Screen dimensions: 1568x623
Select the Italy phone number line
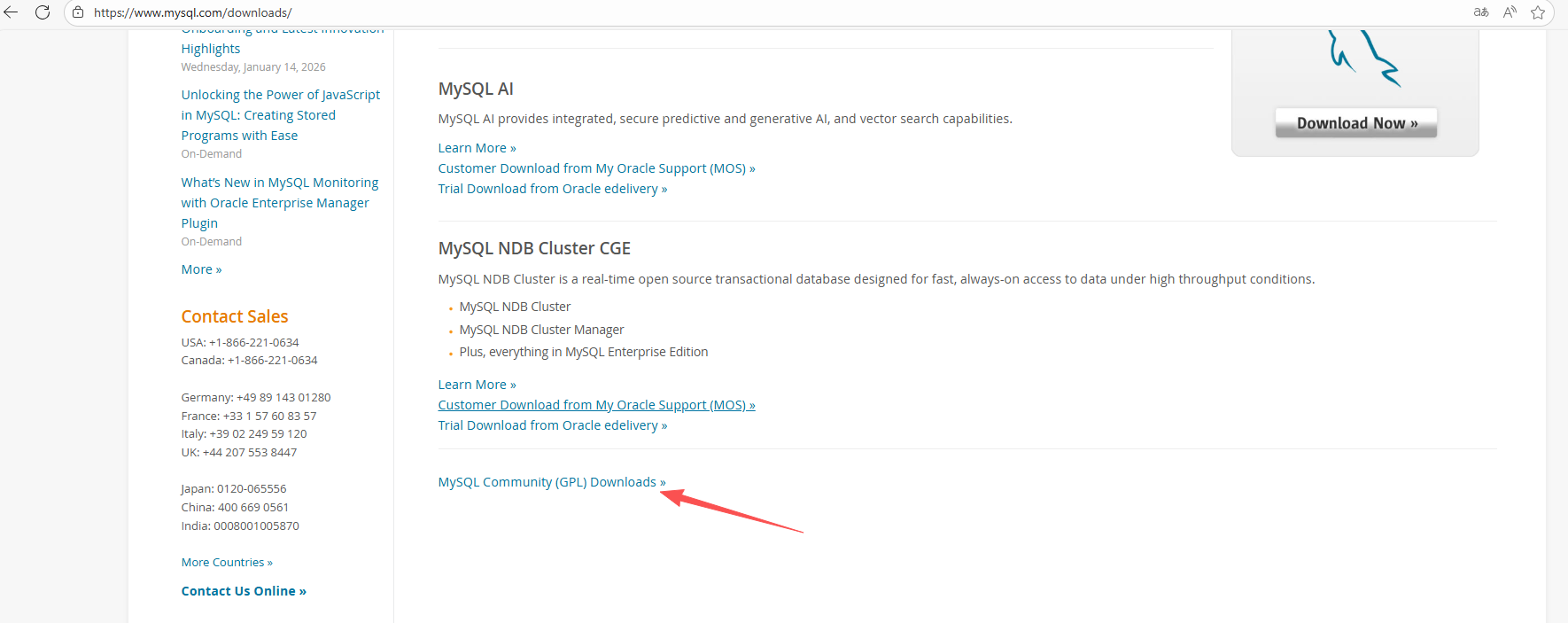(244, 434)
